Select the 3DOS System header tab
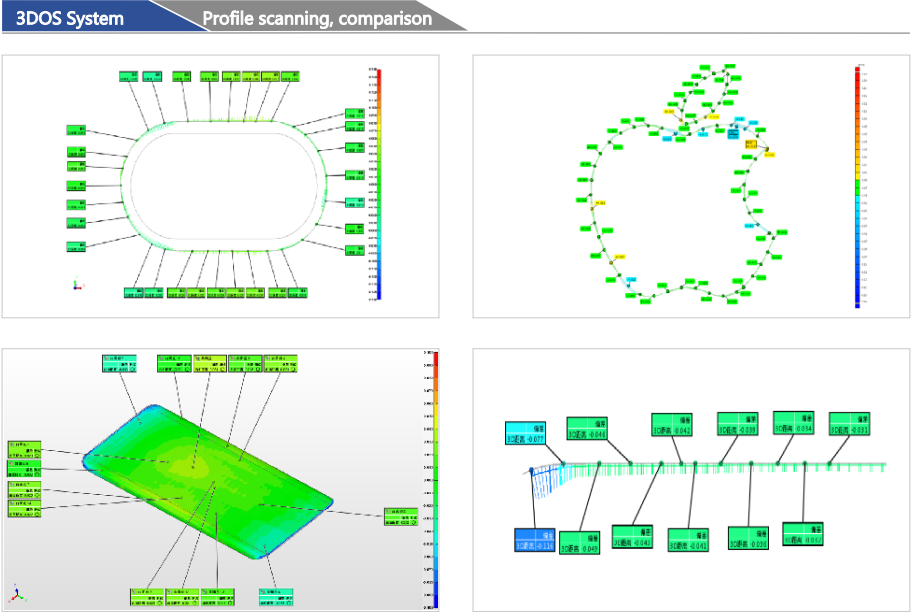The width and height of the screenshot is (913, 615). click(69, 18)
